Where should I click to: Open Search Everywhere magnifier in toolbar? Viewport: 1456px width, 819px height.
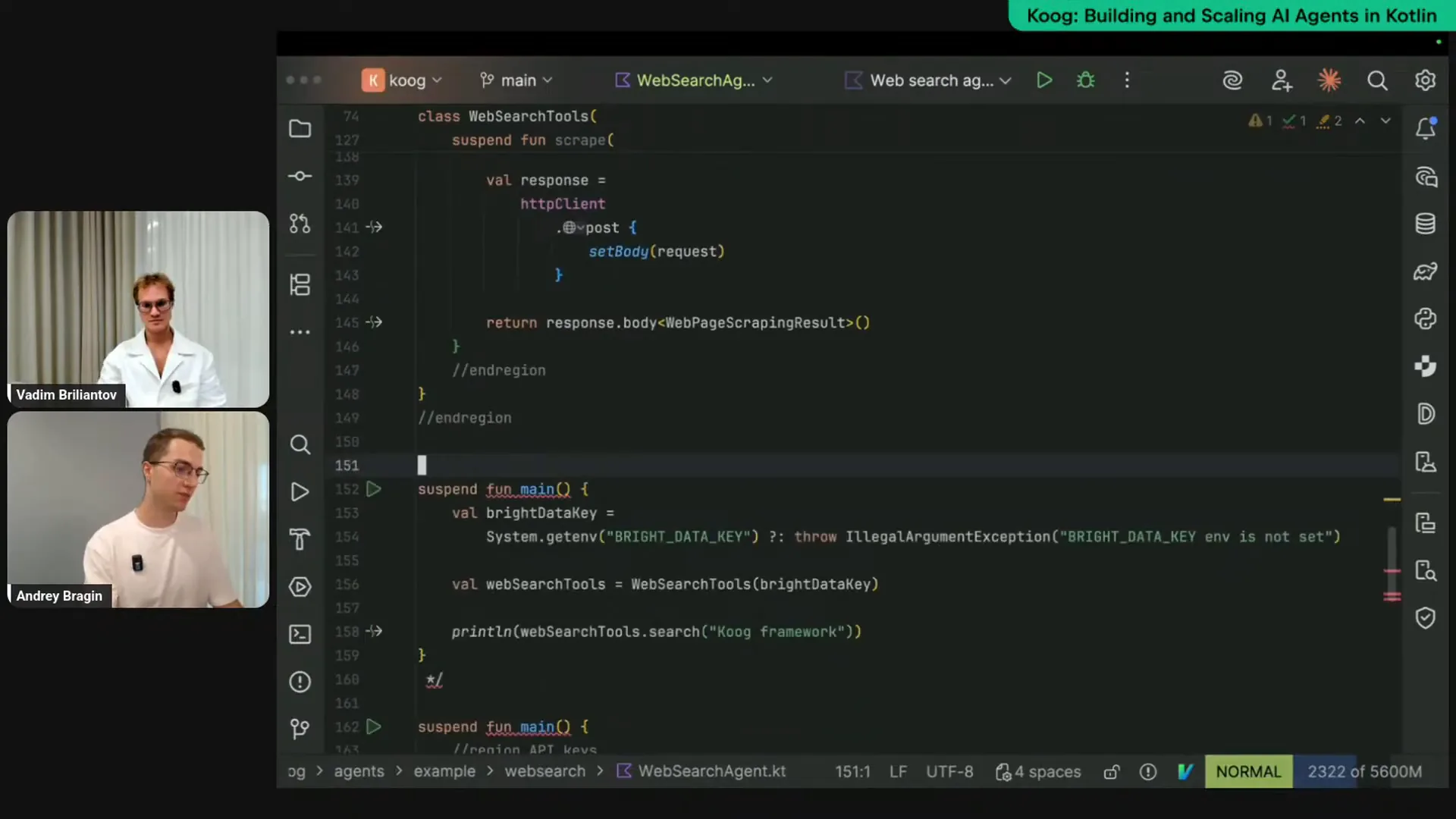tap(1377, 80)
